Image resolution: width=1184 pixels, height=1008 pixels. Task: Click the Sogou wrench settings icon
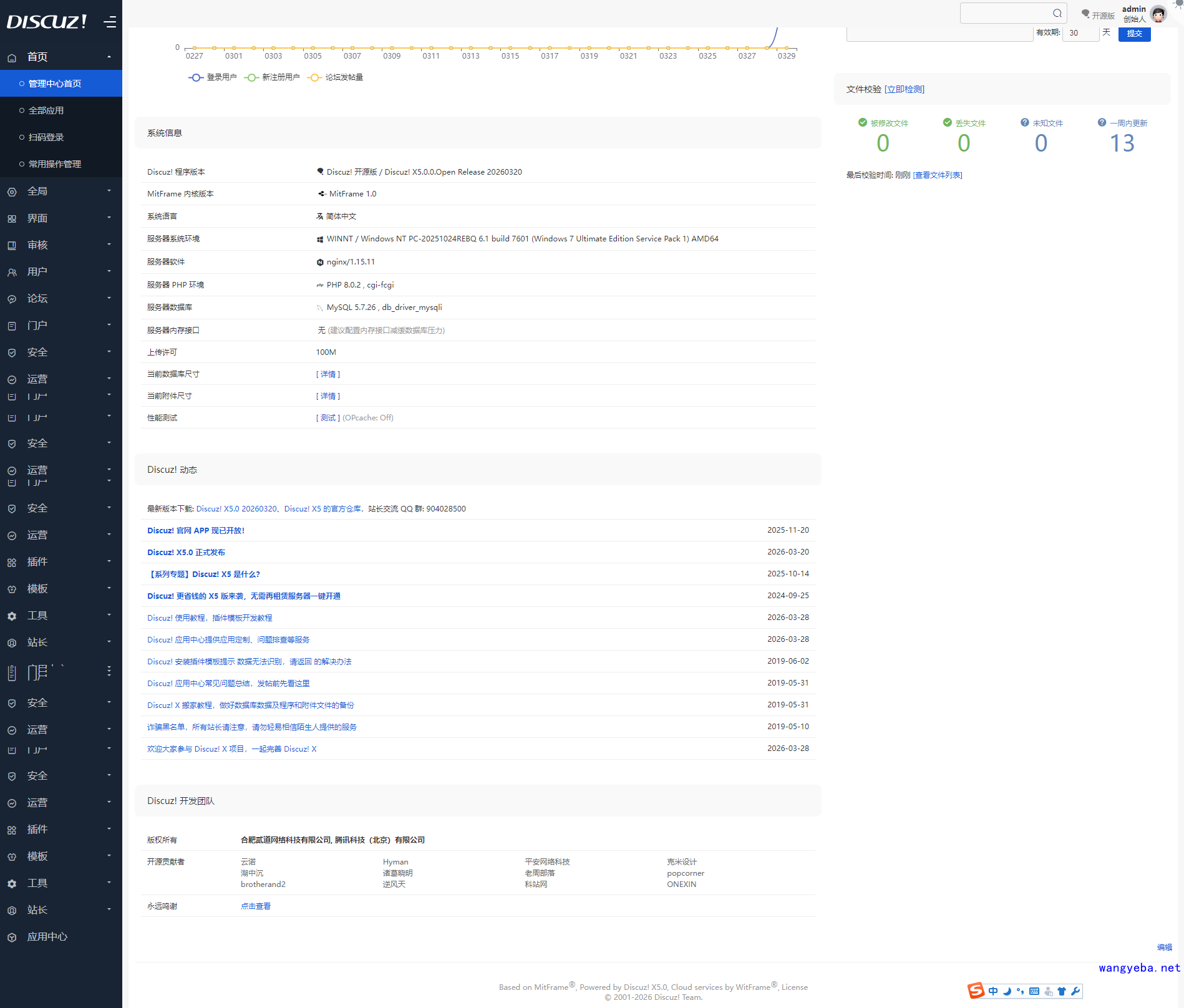pyautogui.click(x=1075, y=991)
